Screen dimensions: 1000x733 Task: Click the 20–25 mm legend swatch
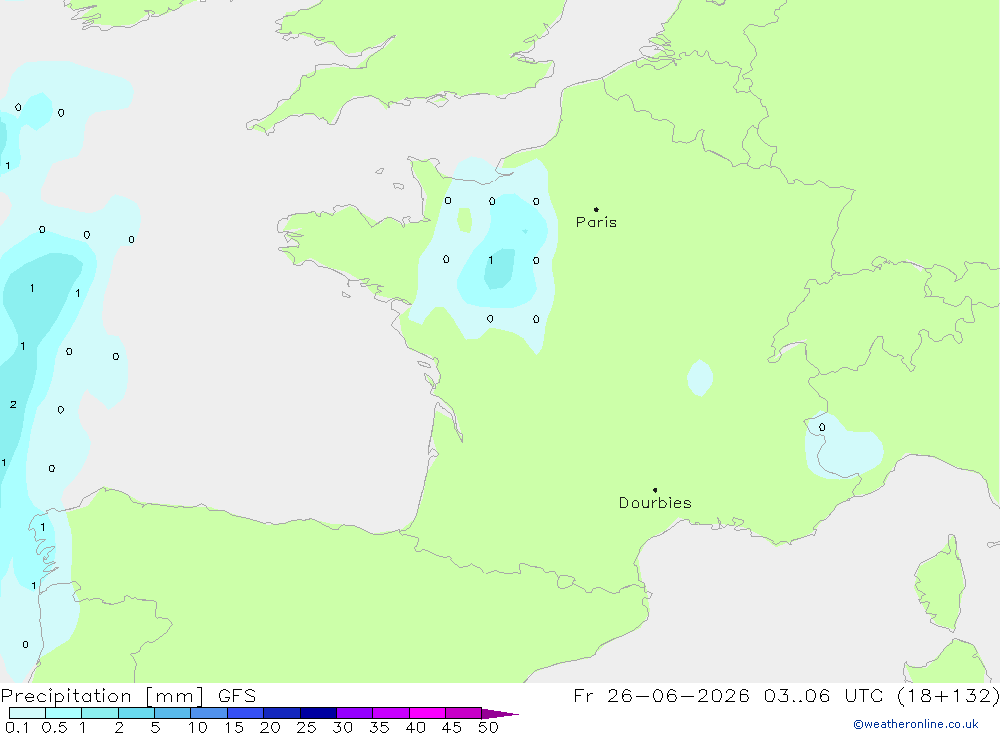point(282,713)
